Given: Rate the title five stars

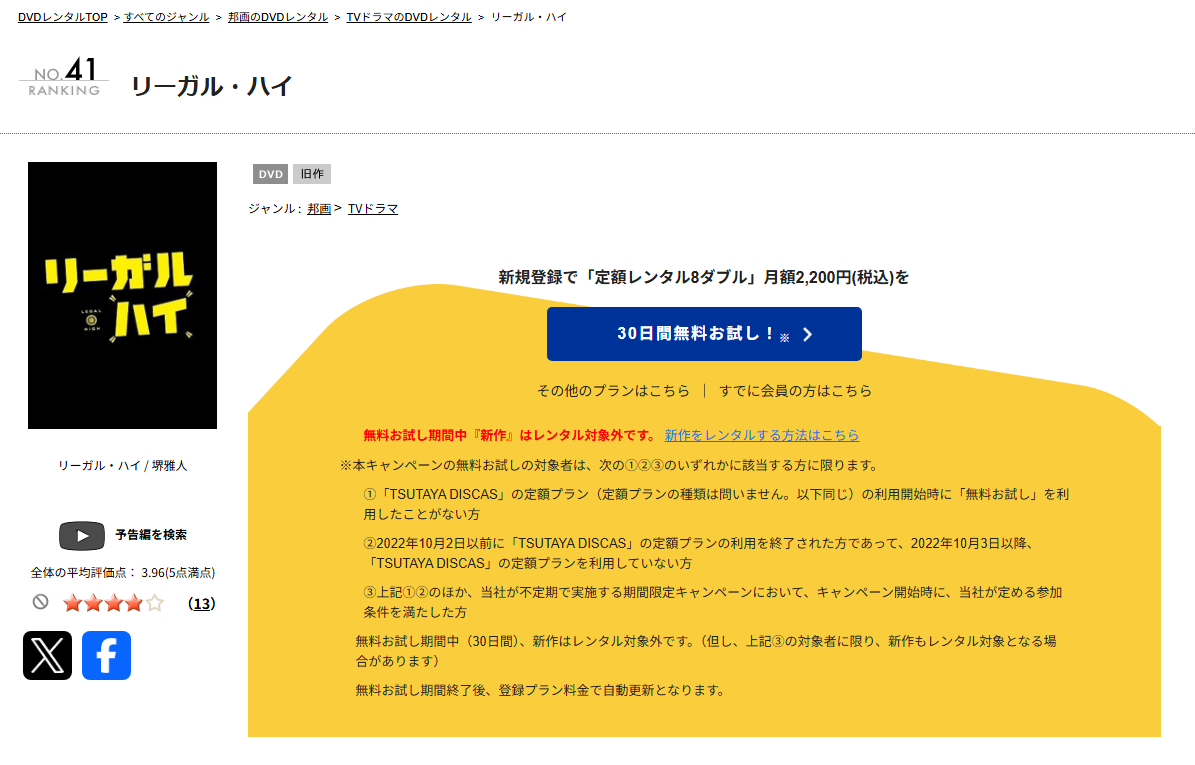Looking at the screenshot, I should click(x=154, y=603).
